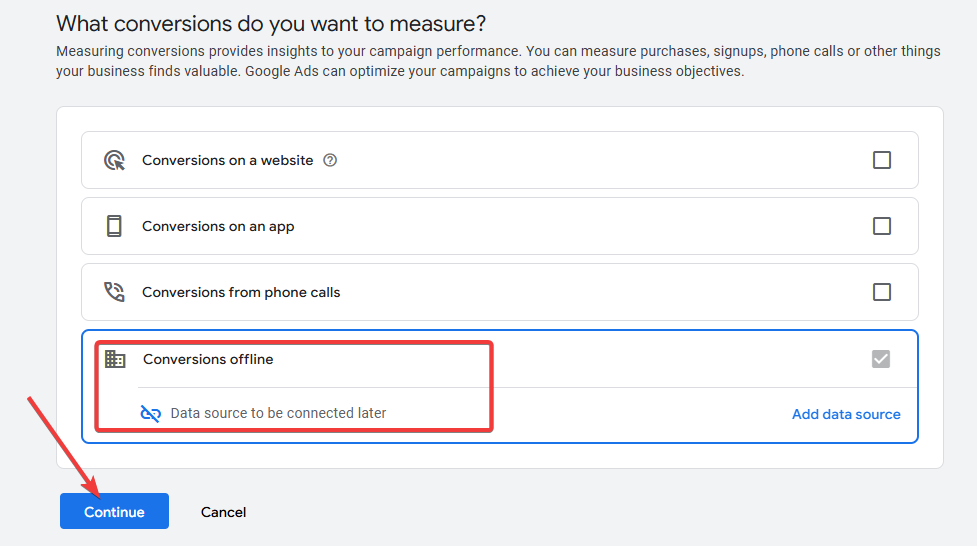Check the Conversions on a website box
The width and height of the screenshot is (977, 546).
882,160
